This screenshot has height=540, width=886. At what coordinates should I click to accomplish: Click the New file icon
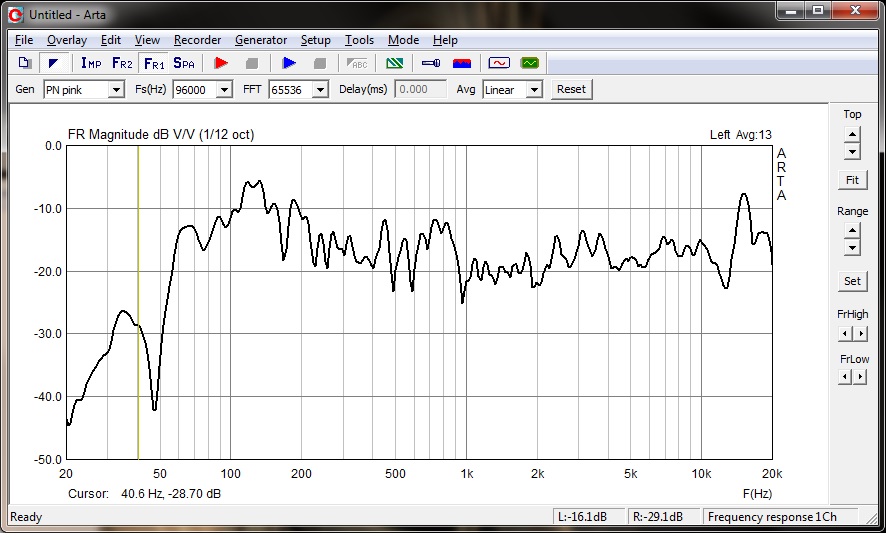click(24, 63)
